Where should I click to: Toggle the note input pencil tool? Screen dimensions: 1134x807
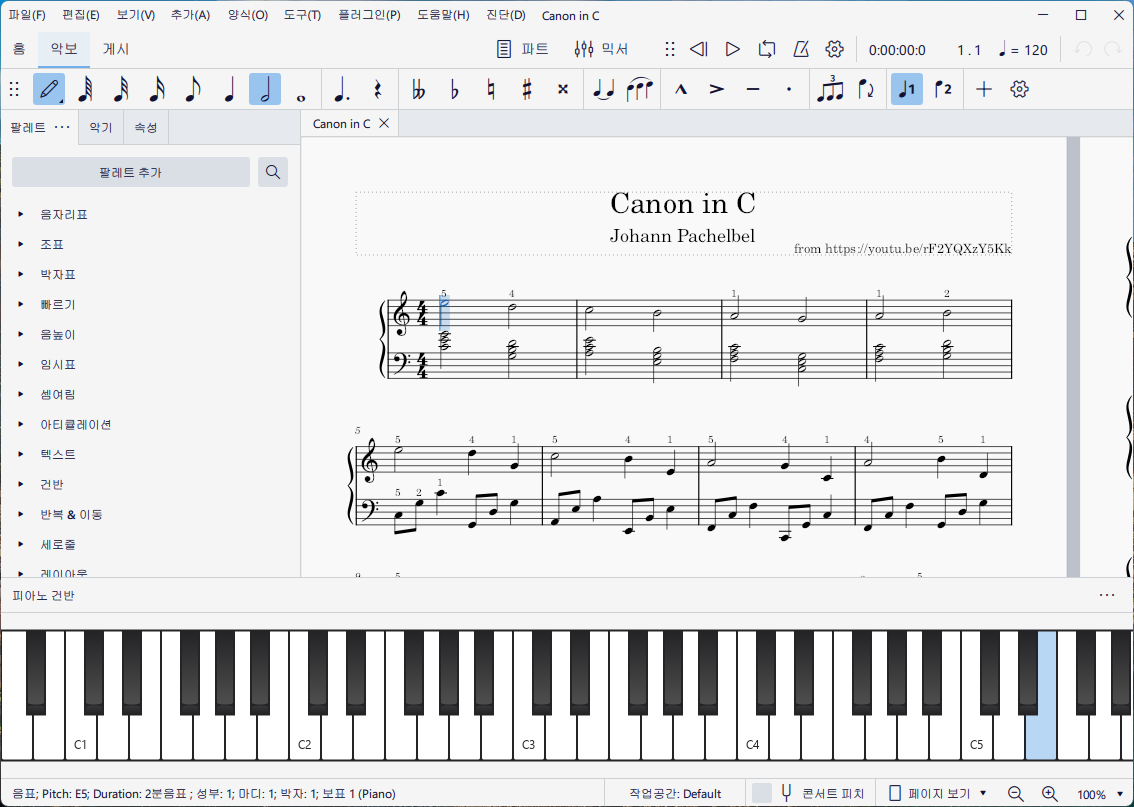(48, 90)
